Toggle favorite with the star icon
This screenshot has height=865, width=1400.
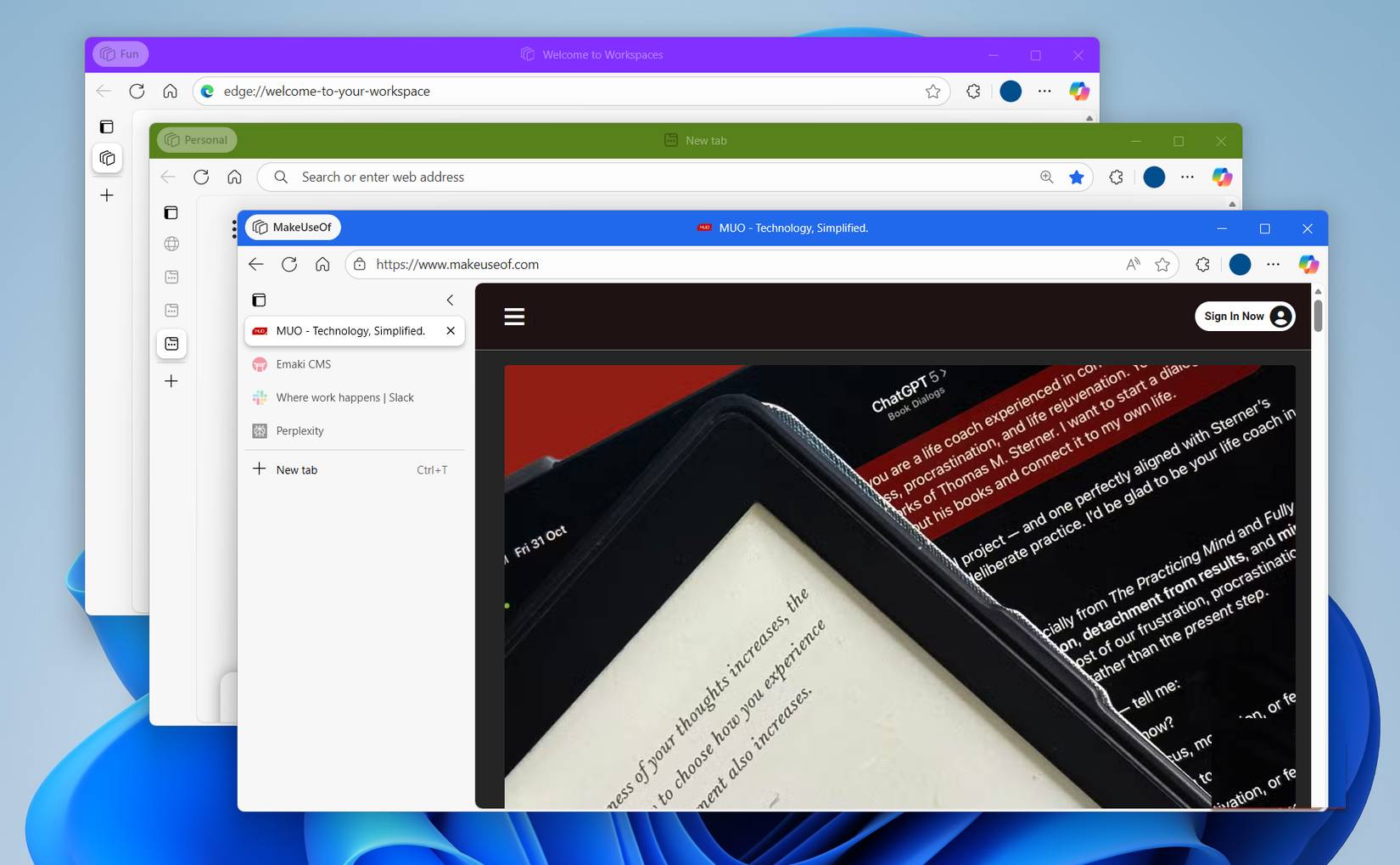1162,264
